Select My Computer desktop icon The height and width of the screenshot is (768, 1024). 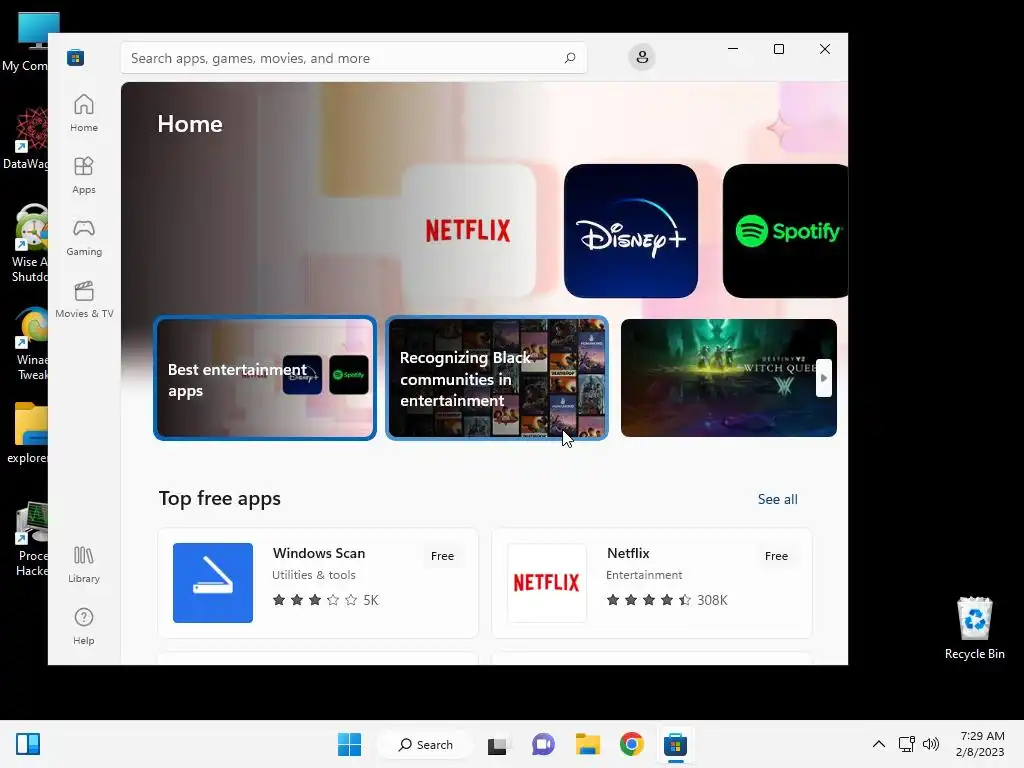pos(25,42)
